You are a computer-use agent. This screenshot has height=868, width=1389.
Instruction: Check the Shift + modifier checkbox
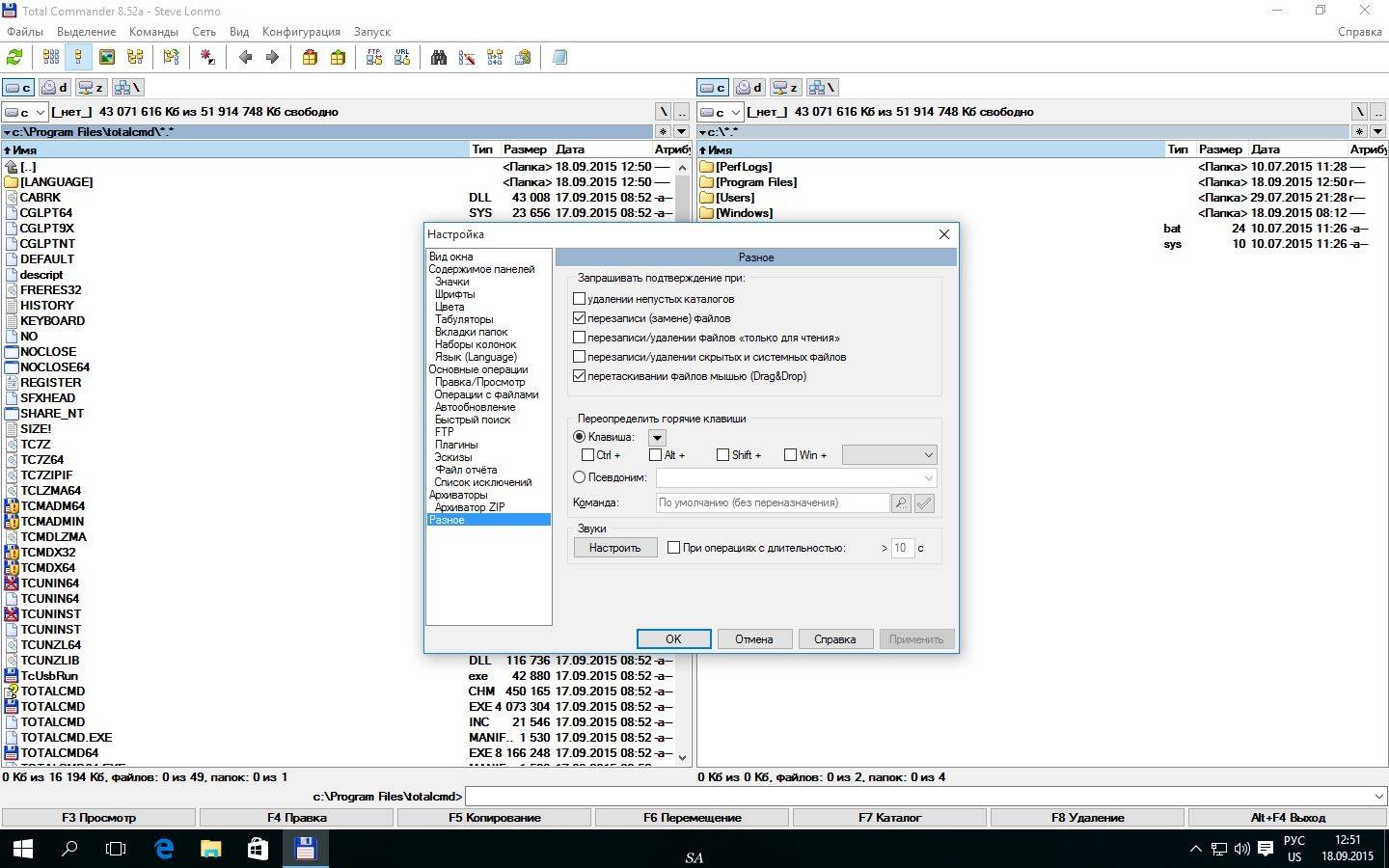pyautogui.click(x=723, y=455)
